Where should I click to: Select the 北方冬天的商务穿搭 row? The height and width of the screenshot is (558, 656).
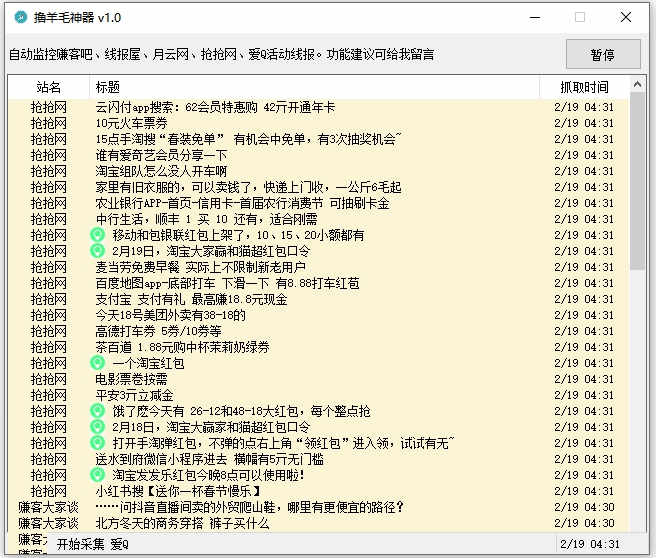(x=318, y=523)
